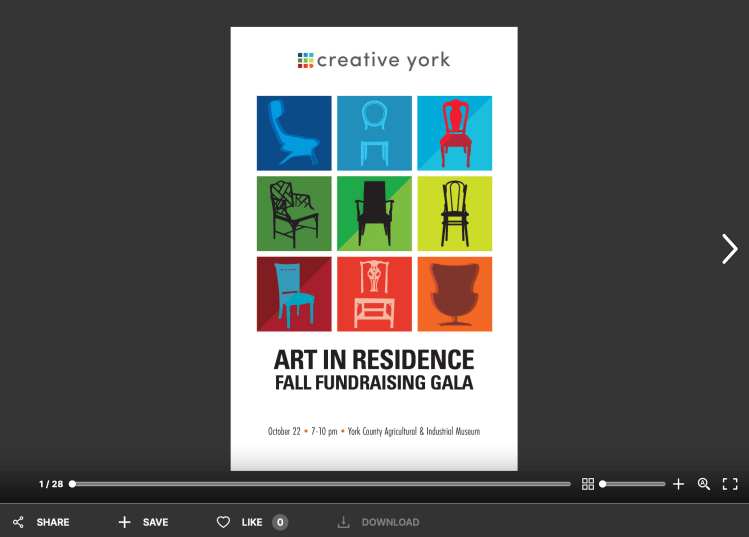749x537 pixels.
Task: Go to the next page arrow
Action: [729, 249]
